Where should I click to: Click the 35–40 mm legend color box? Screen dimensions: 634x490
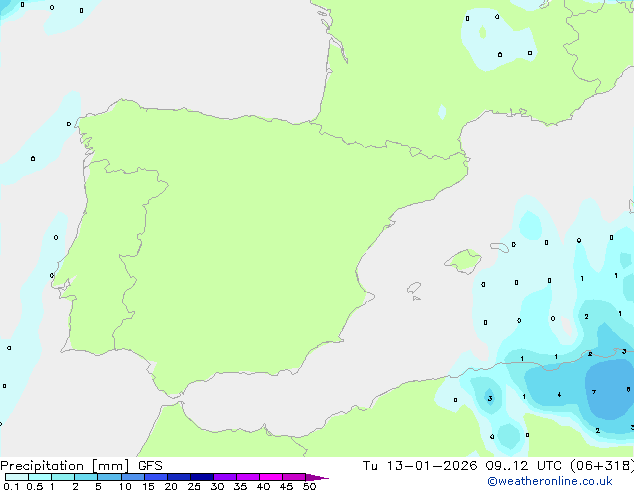(248, 477)
